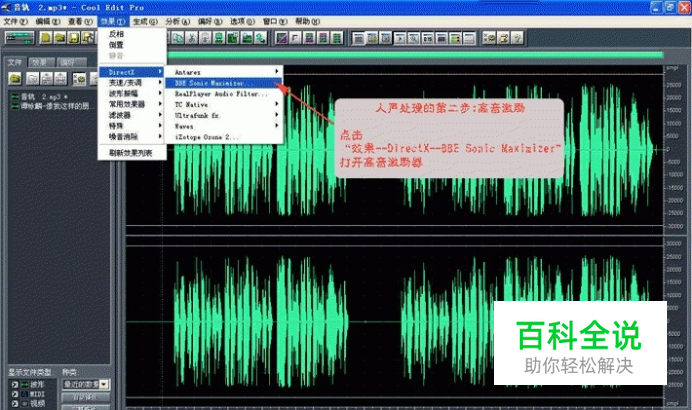Click the green overview range bar above waveform
This screenshot has height=410, width=692.
click(x=415, y=55)
